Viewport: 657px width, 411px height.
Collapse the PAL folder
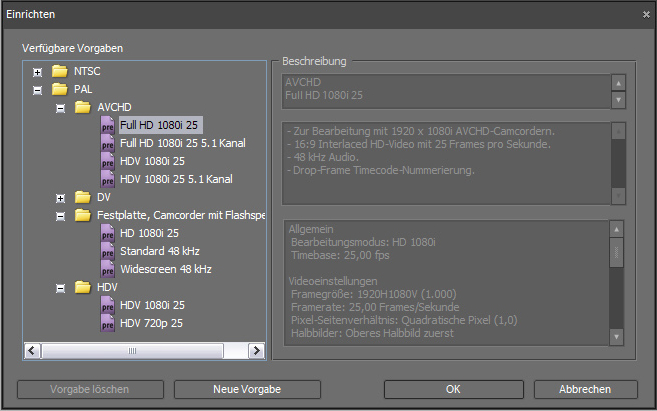point(38,90)
